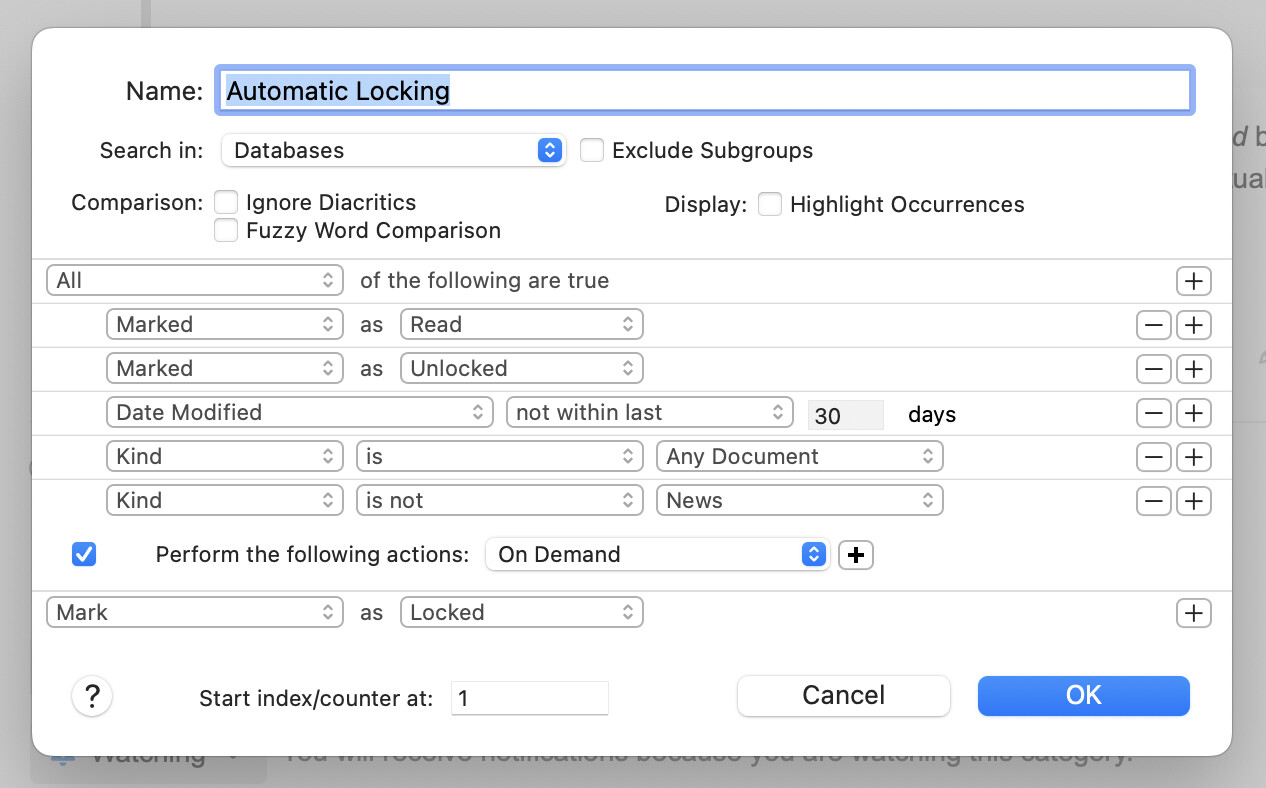Remove the 'Marked as Read' condition row
Image resolution: width=1266 pixels, height=788 pixels.
pyautogui.click(x=1154, y=325)
